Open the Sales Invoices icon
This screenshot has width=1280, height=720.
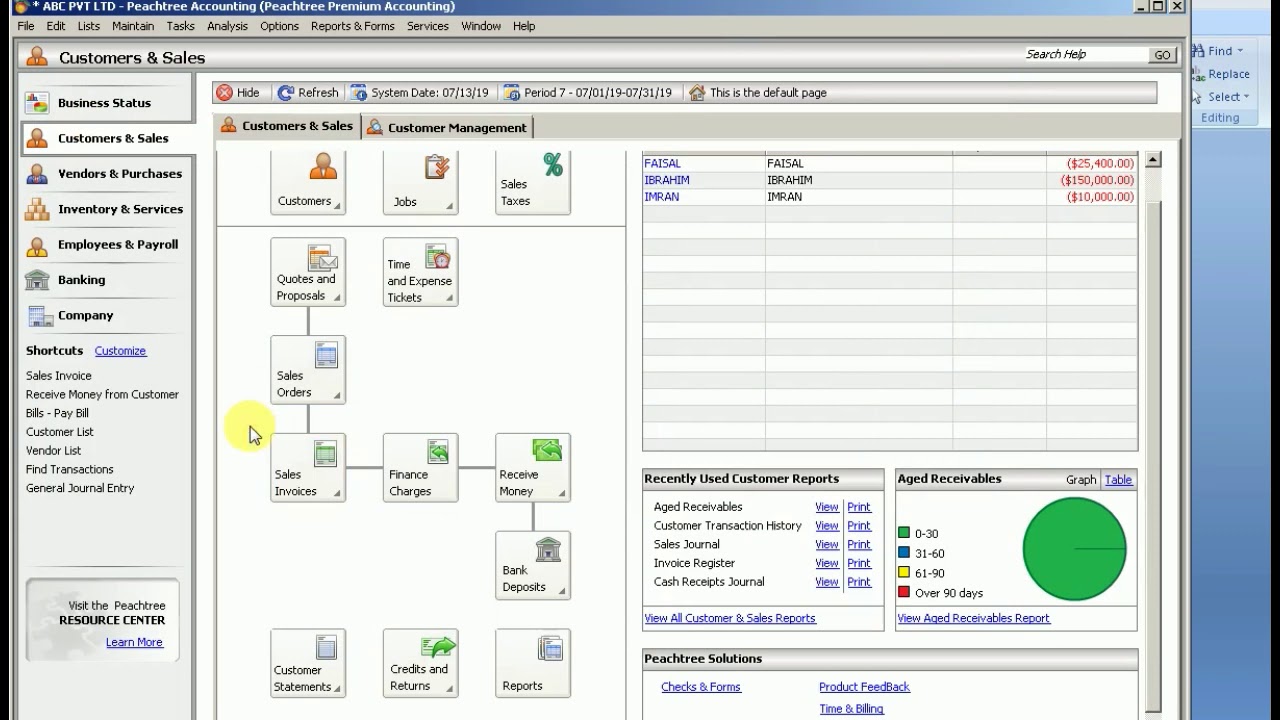(308, 468)
